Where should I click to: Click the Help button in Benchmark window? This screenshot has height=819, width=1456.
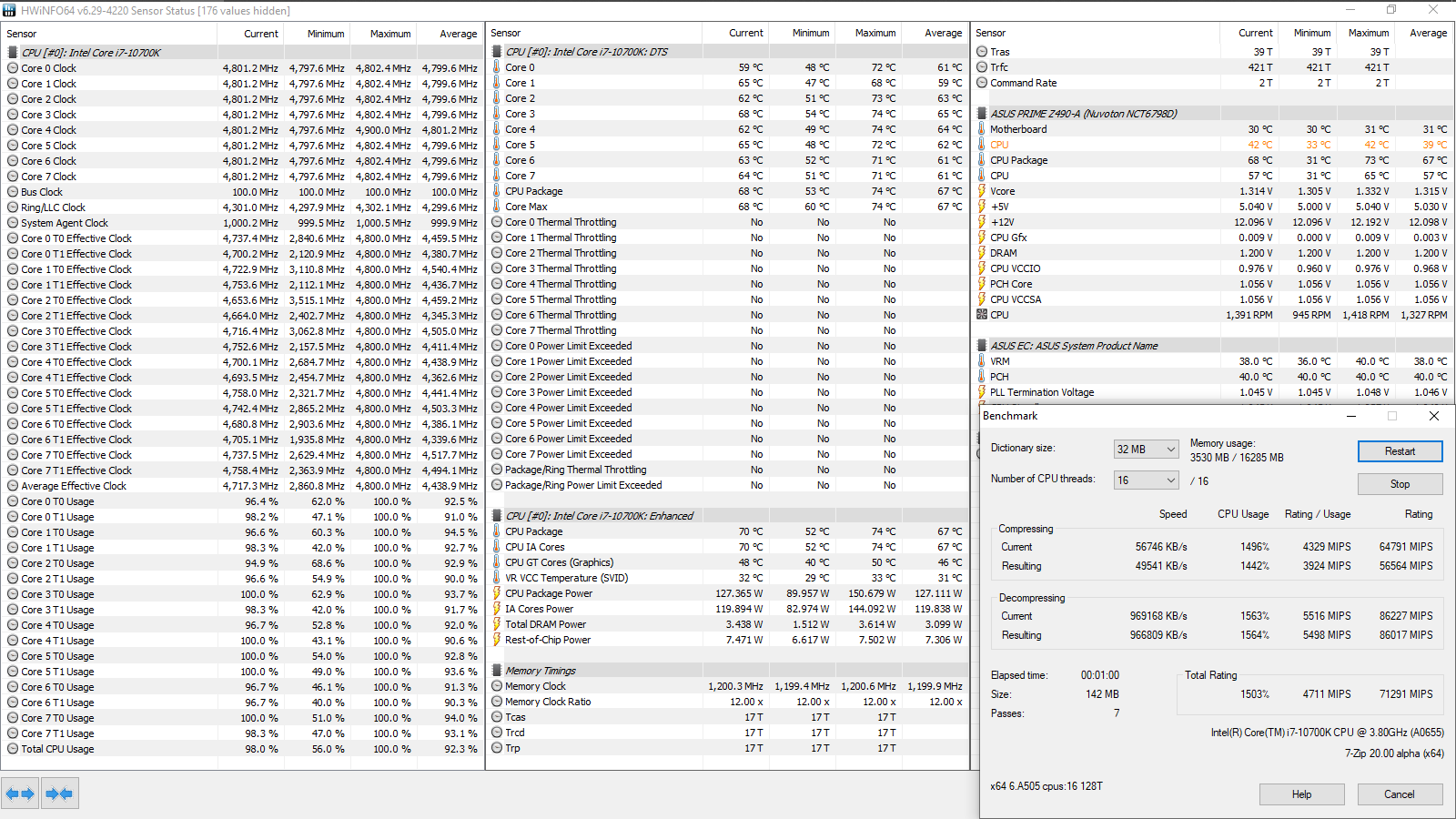[1301, 794]
